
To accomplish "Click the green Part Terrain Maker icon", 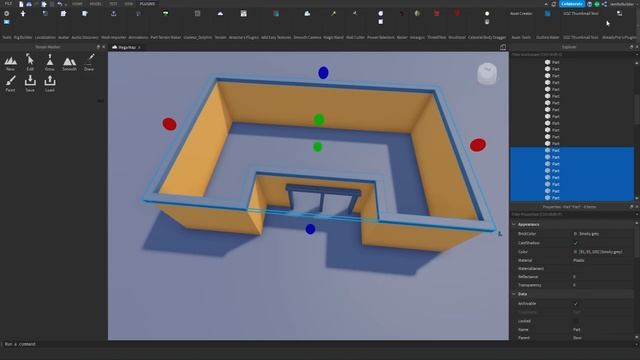I will [165, 13].
